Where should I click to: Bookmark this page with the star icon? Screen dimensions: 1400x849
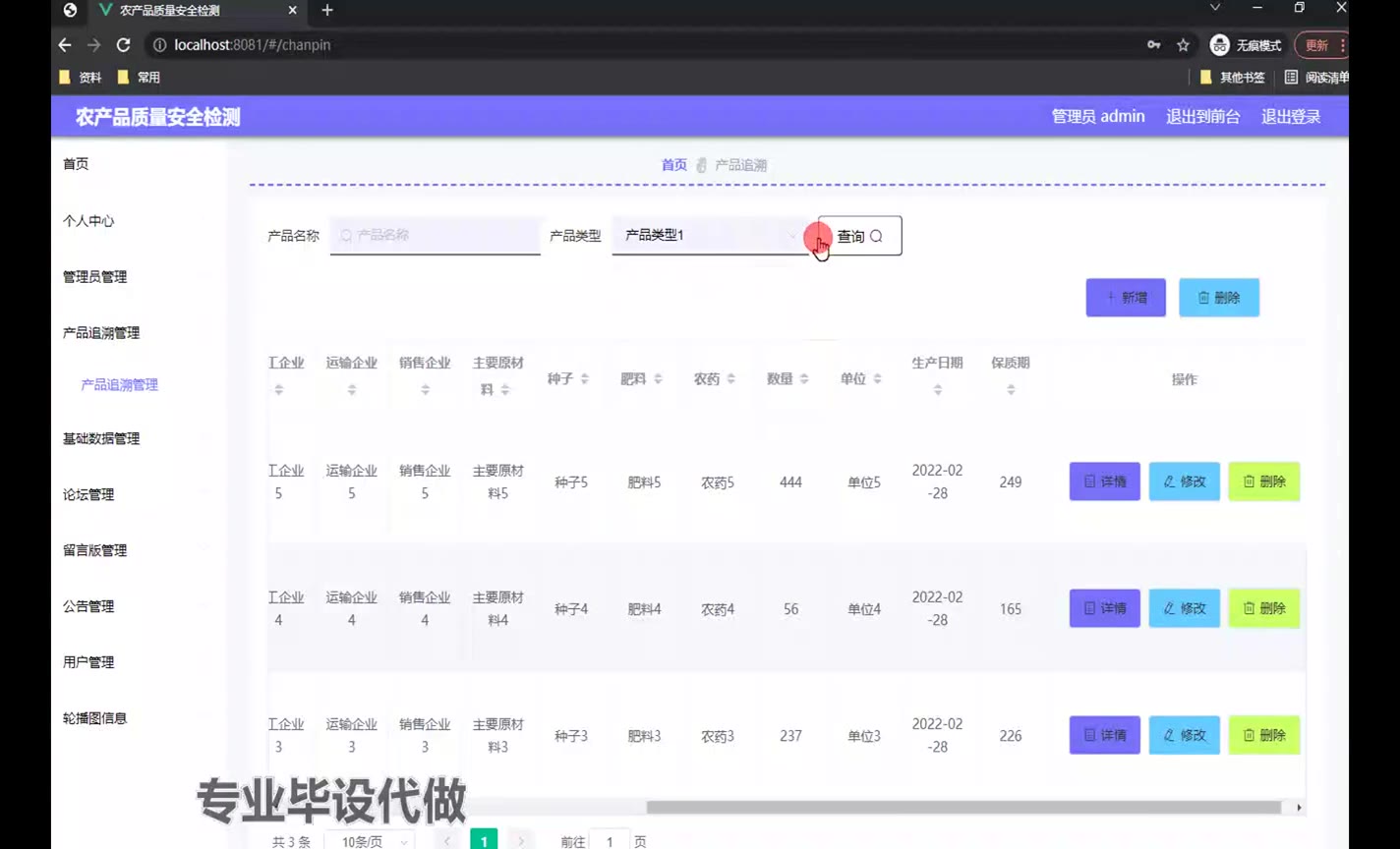pos(1183,45)
